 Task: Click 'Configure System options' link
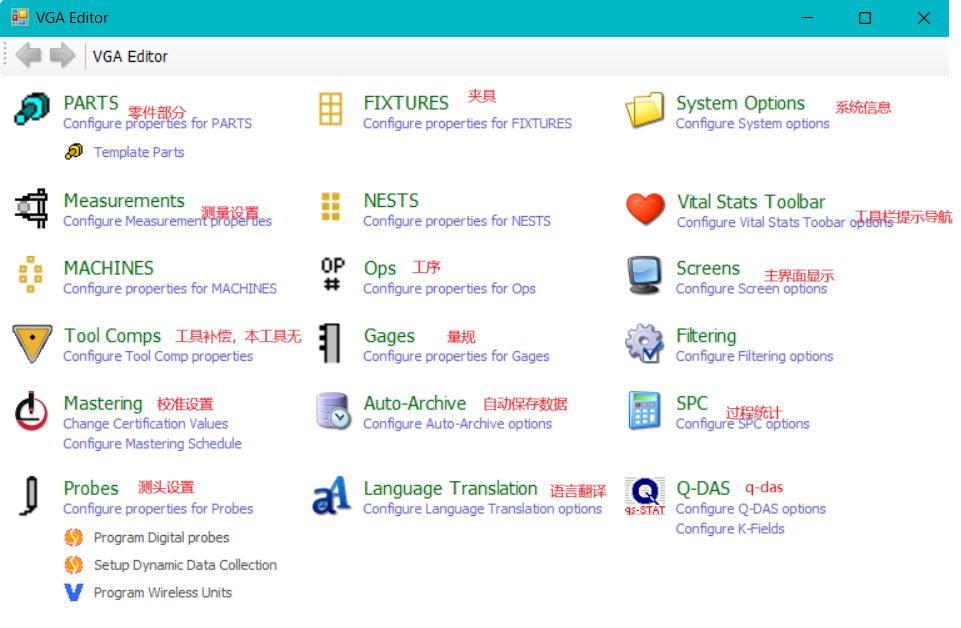coord(753,124)
